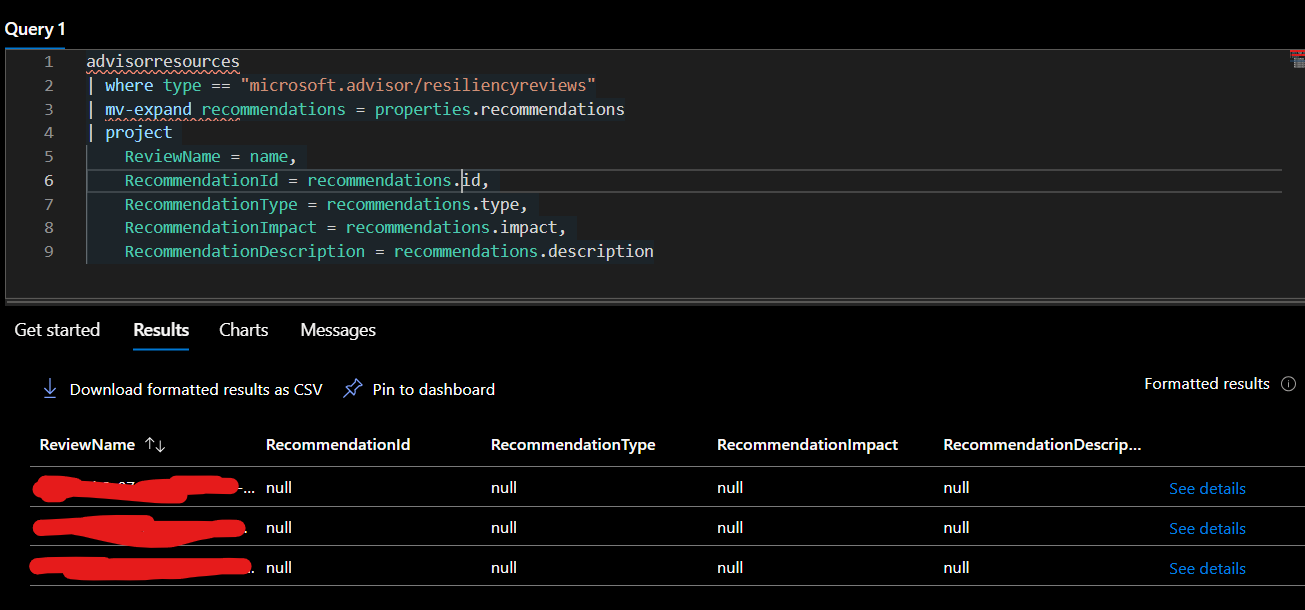Click the where type filter line
This screenshot has width=1305, height=610.
click(x=341, y=85)
